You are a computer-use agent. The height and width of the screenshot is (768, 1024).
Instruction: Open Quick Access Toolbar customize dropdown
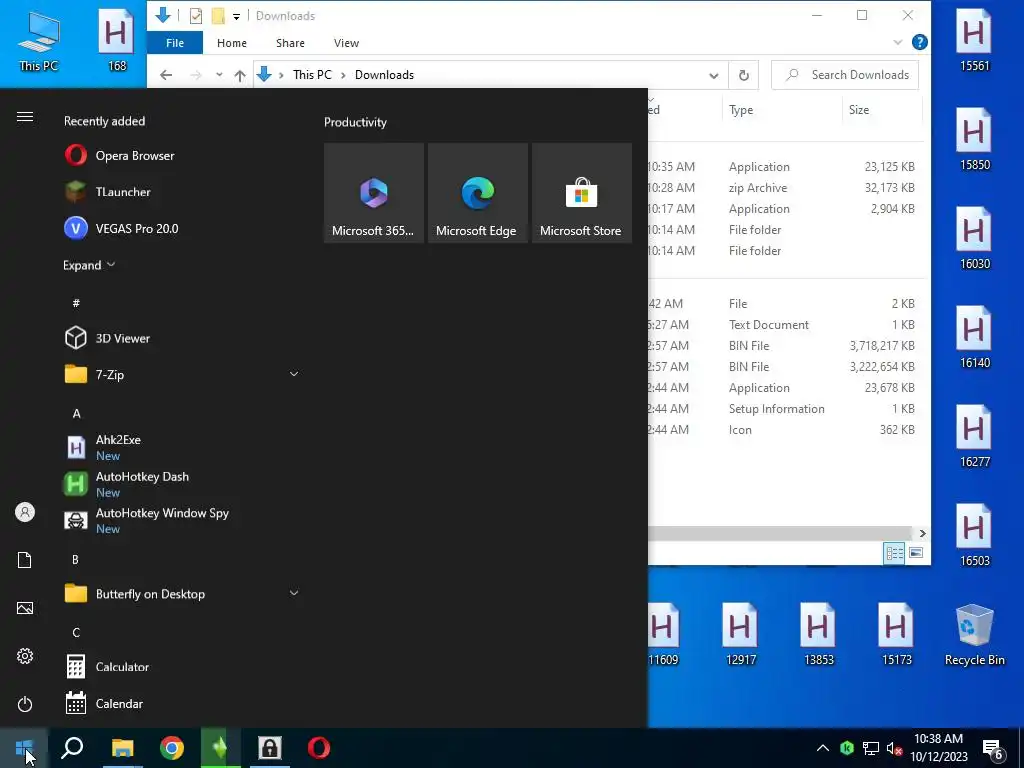236,16
